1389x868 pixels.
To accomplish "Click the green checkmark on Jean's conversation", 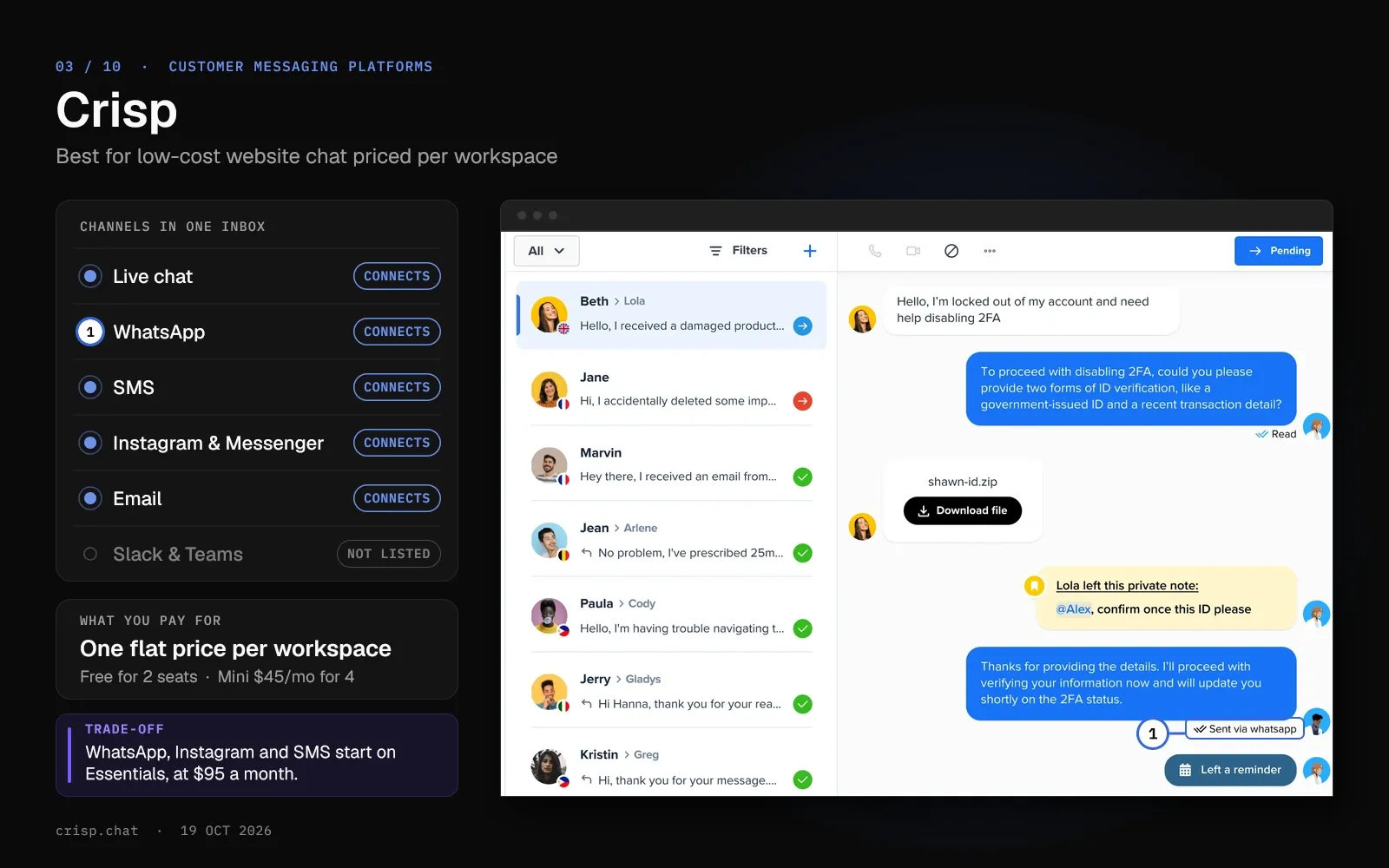I will click(x=803, y=553).
